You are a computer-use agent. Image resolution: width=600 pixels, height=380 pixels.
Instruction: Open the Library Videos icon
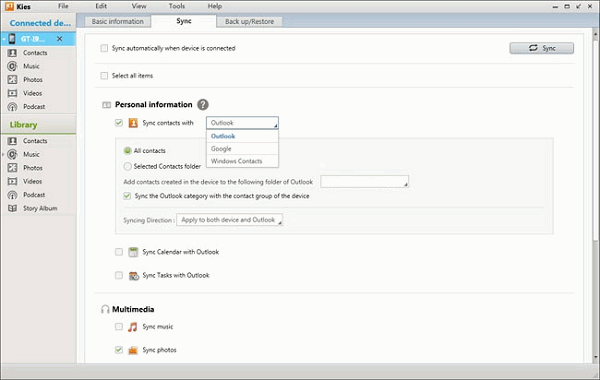click(x=13, y=181)
